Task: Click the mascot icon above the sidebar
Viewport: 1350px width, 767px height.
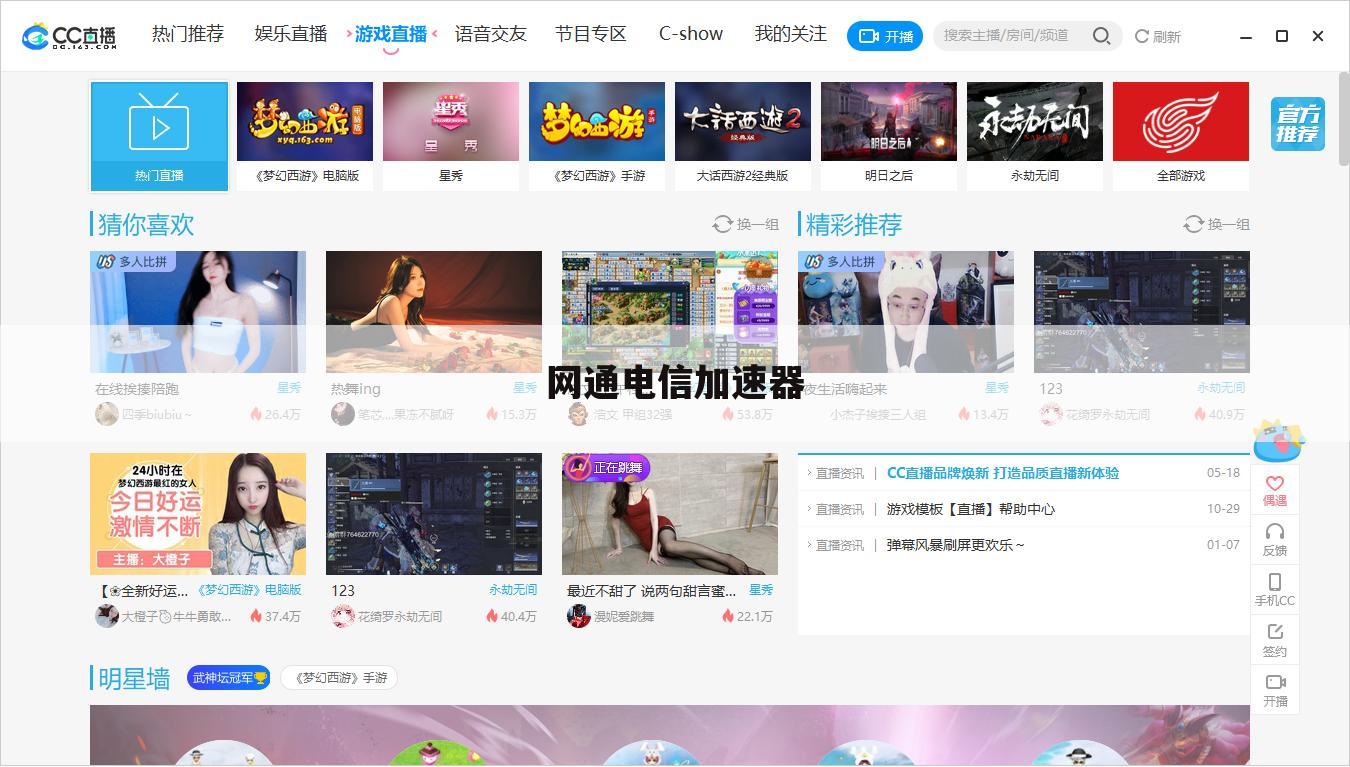Action: point(1278,440)
